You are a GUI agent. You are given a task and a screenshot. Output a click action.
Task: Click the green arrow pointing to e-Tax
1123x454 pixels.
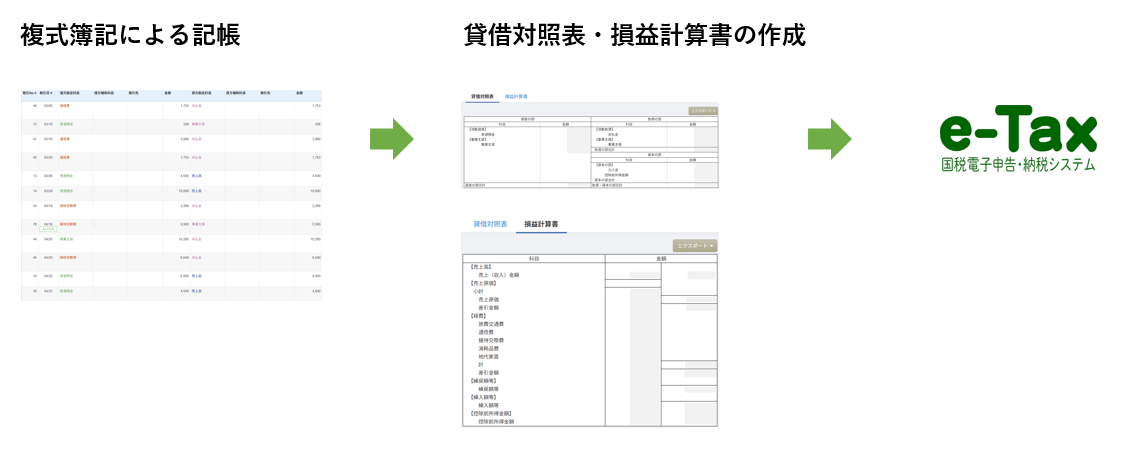click(830, 139)
